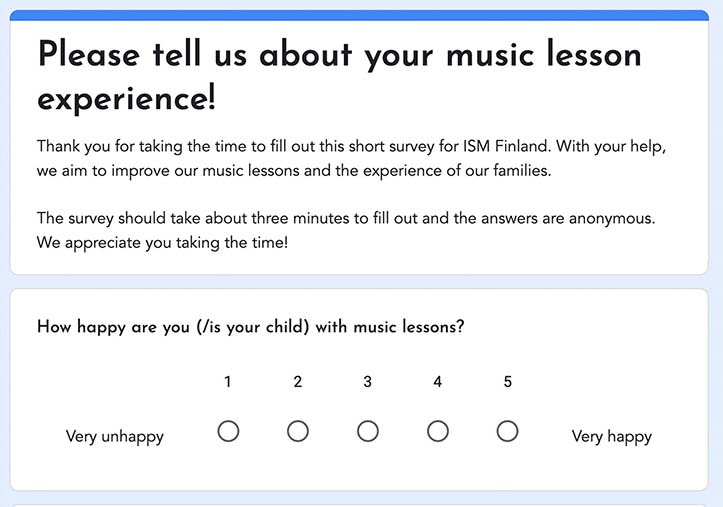Click the "survey should take about three minutes" line

point(346,218)
